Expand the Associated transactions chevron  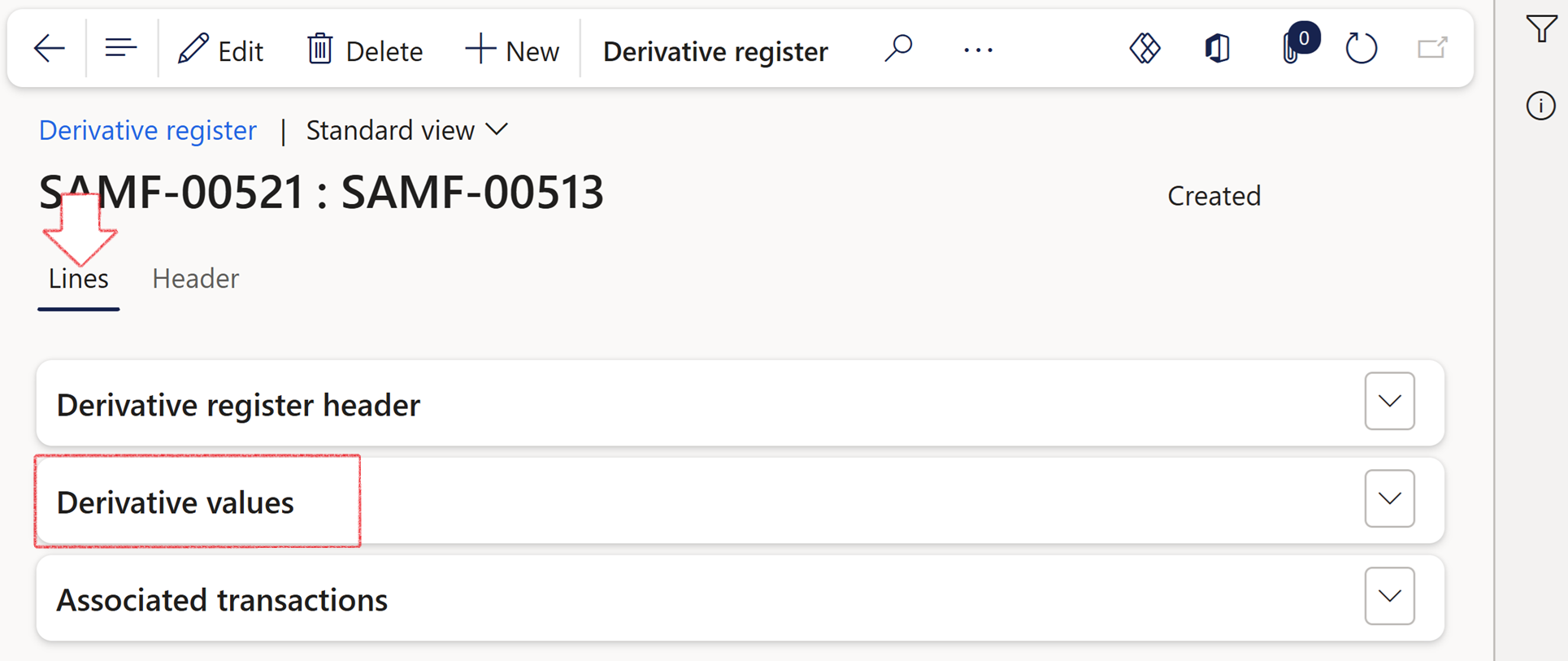tap(1389, 597)
